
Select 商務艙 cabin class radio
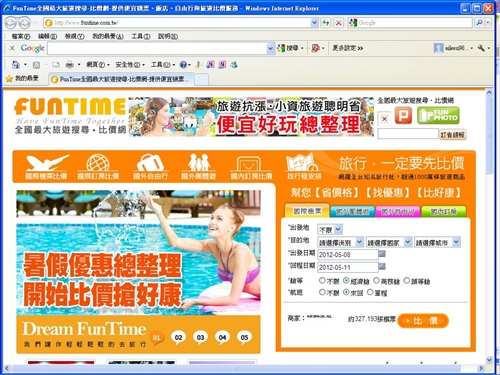coord(376,280)
